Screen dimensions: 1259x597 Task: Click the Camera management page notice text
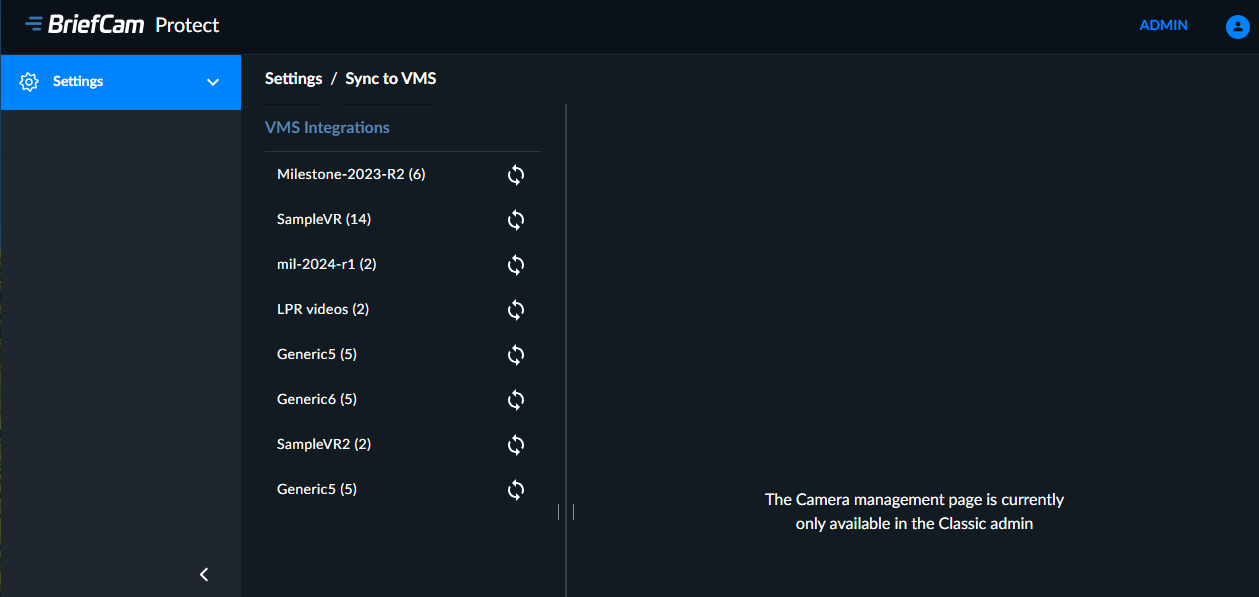pos(914,511)
